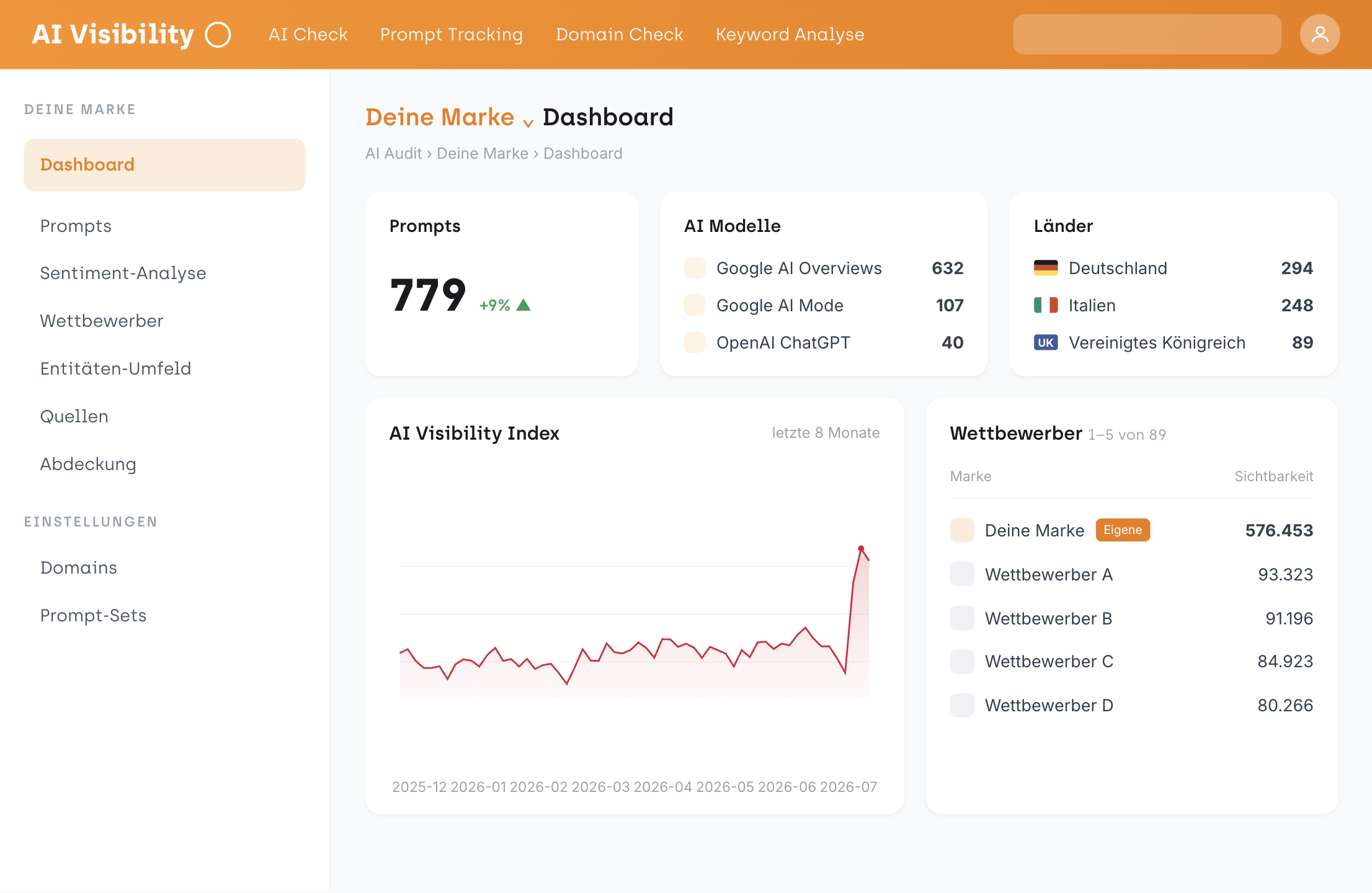Click the green upward trend triangle

coord(523,305)
